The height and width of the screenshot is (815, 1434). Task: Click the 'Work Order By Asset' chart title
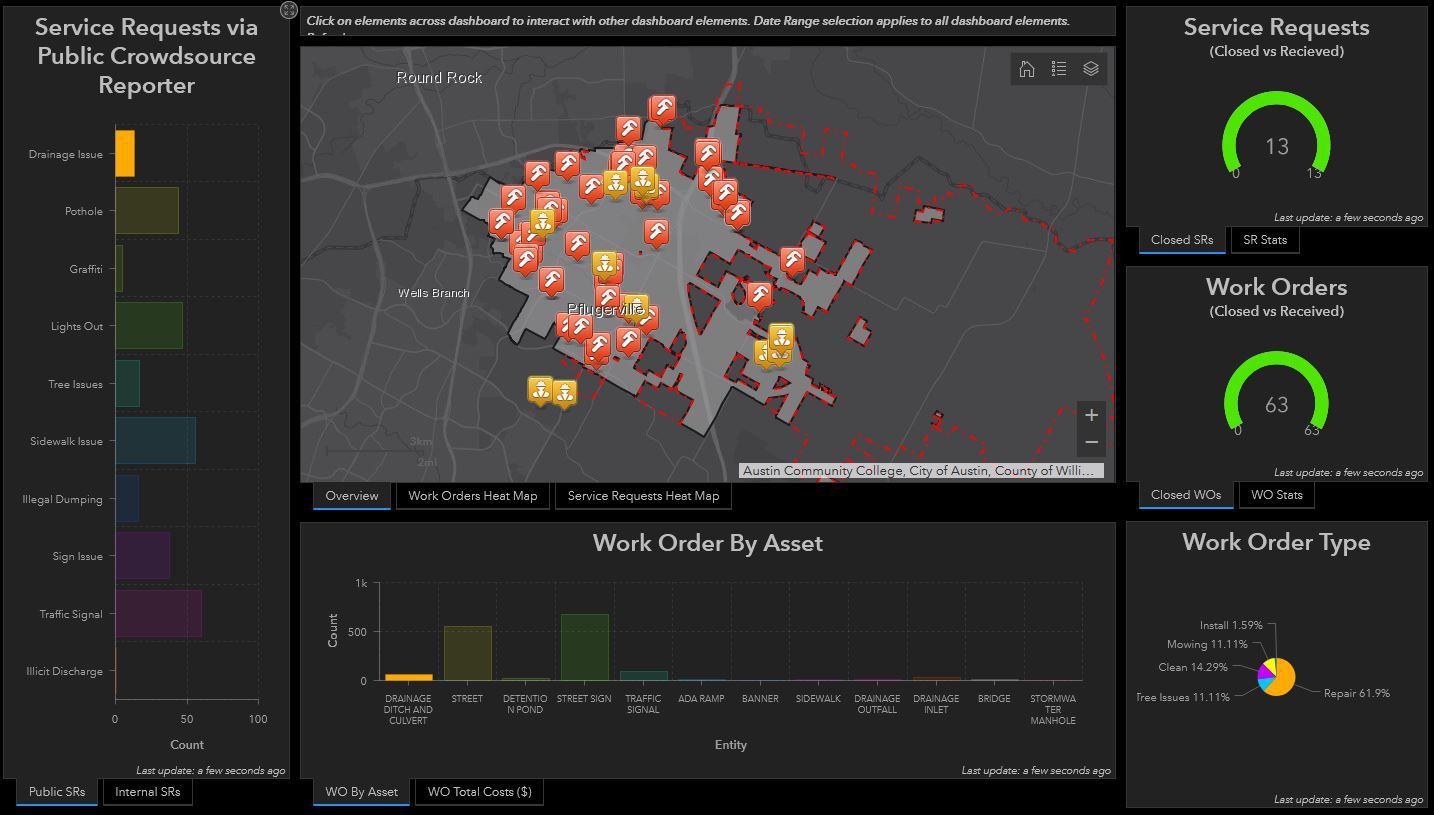[x=708, y=543]
